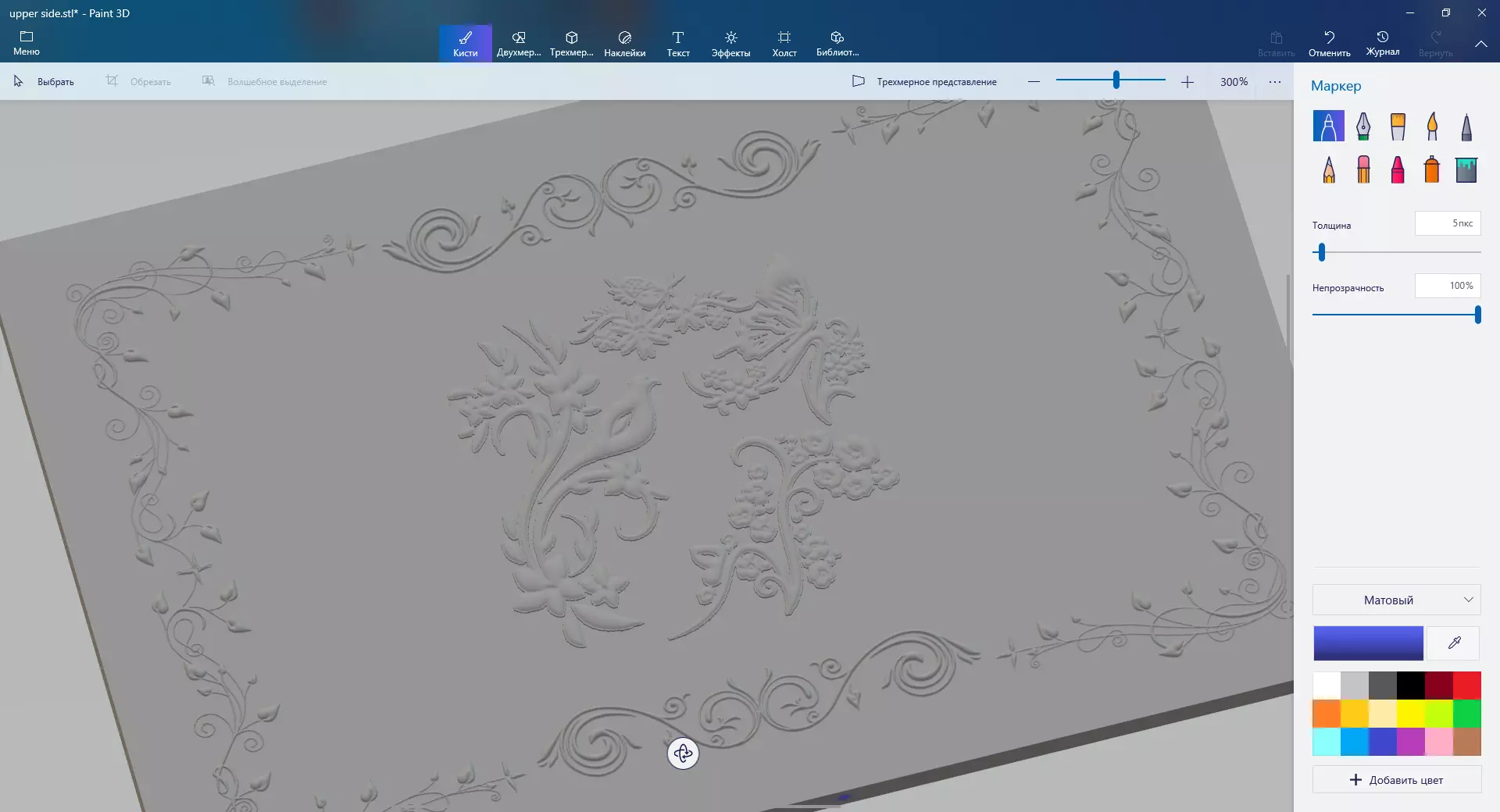Choose the light gray color swatch

1355,686
